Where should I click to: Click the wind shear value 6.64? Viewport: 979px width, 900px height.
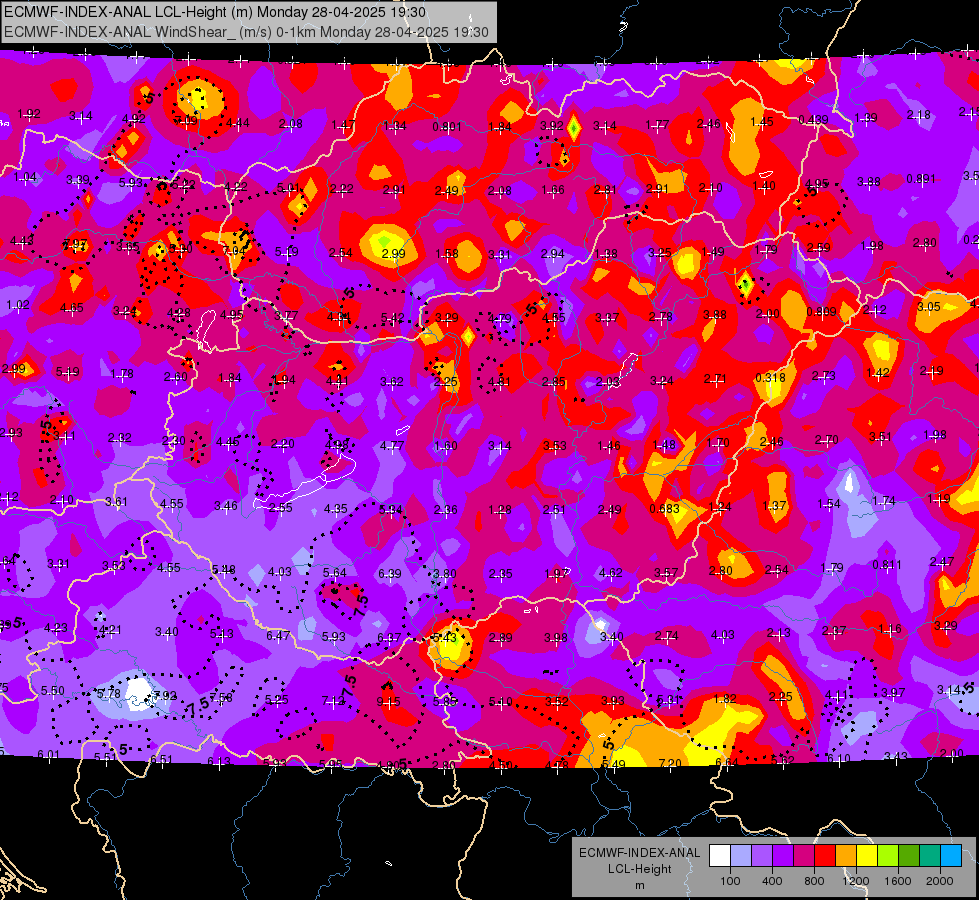click(x=727, y=763)
